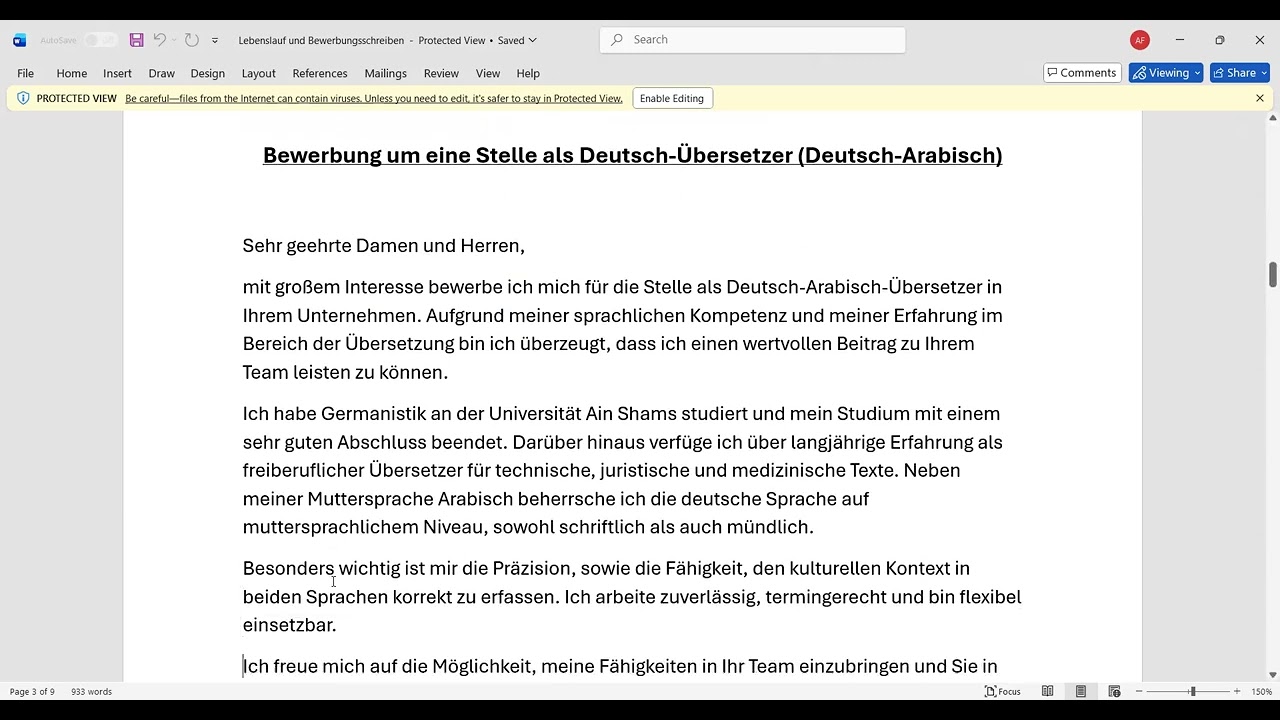Click the Protected View warning message link
This screenshot has height=720, width=1280.
pyautogui.click(x=374, y=98)
